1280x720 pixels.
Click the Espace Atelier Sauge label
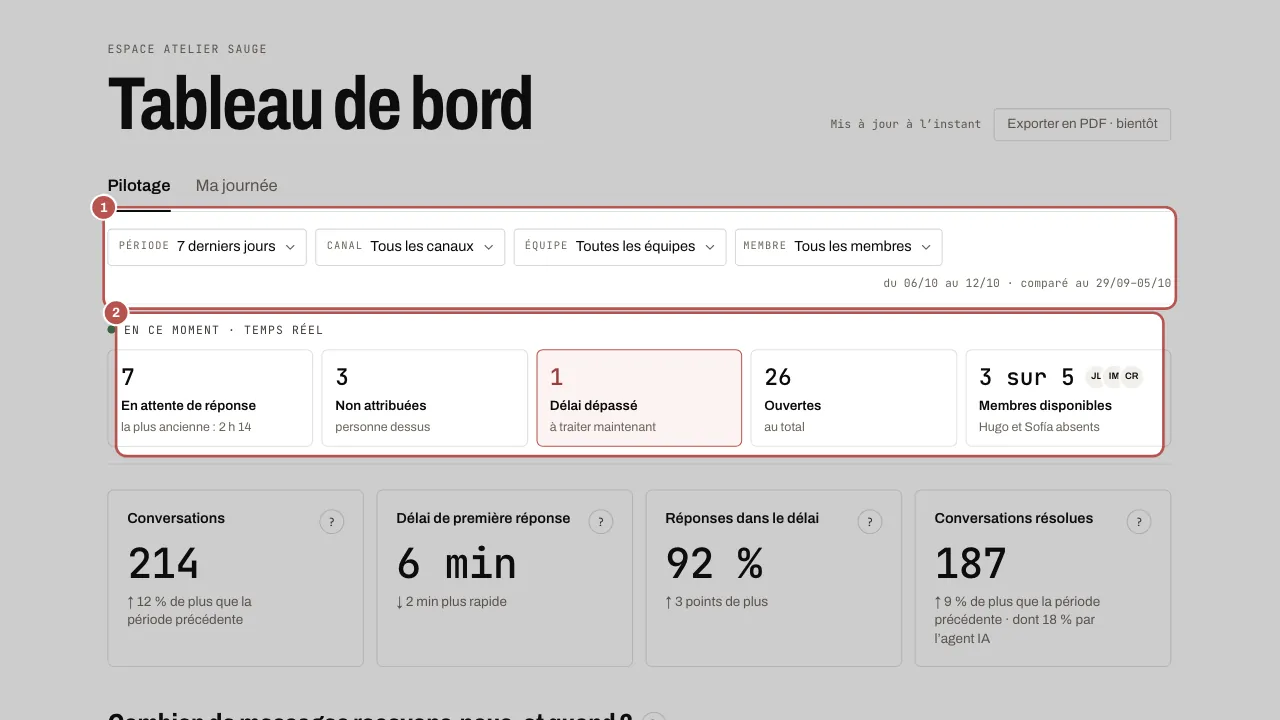click(188, 49)
